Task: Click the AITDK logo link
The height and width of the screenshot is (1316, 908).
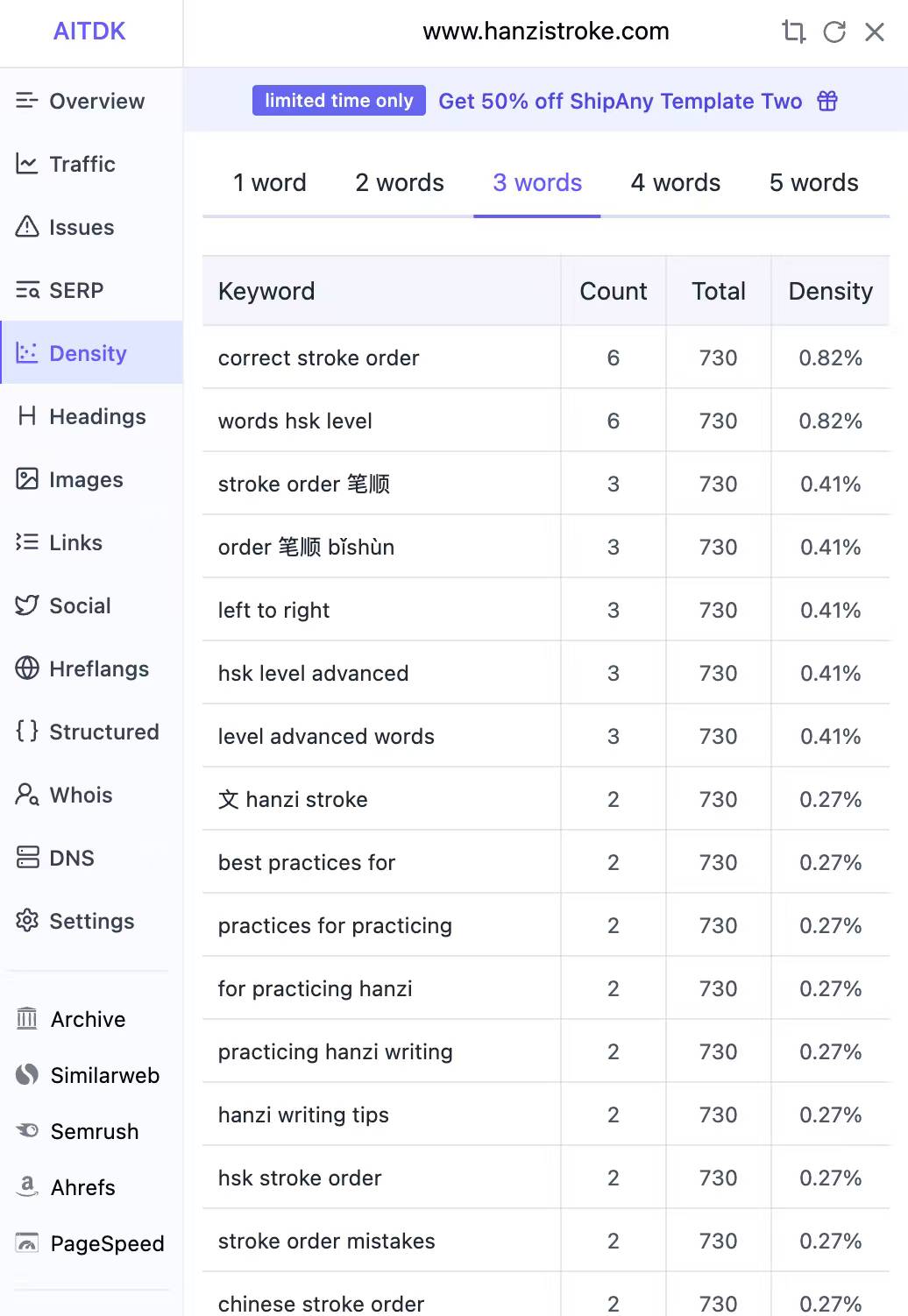Action: [x=89, y=32]
